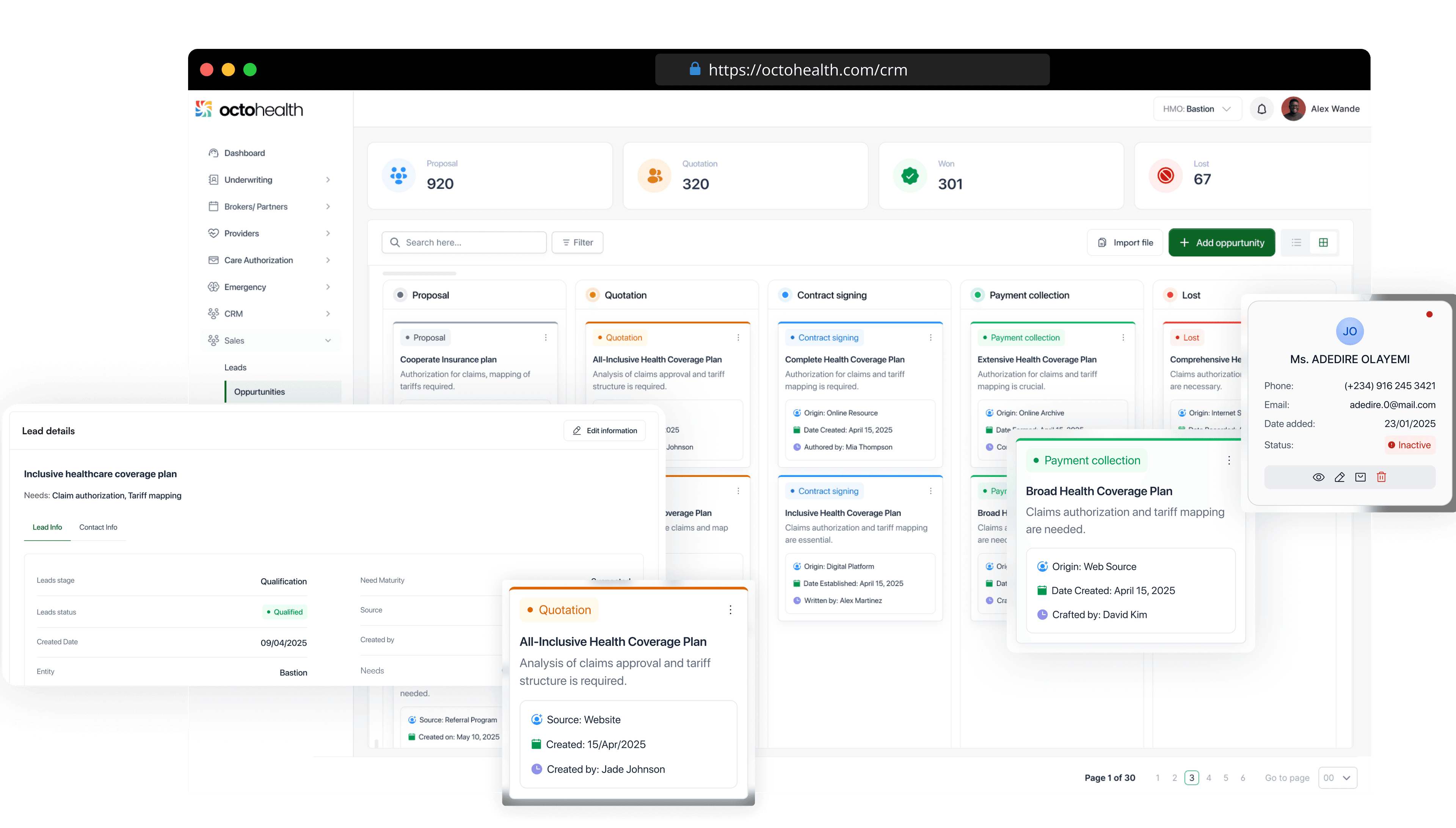Image resolution: width=1456 pixels, height=828 pixels.
Task: Open Leads under Sales menu
Action: (x=235, y=367)
